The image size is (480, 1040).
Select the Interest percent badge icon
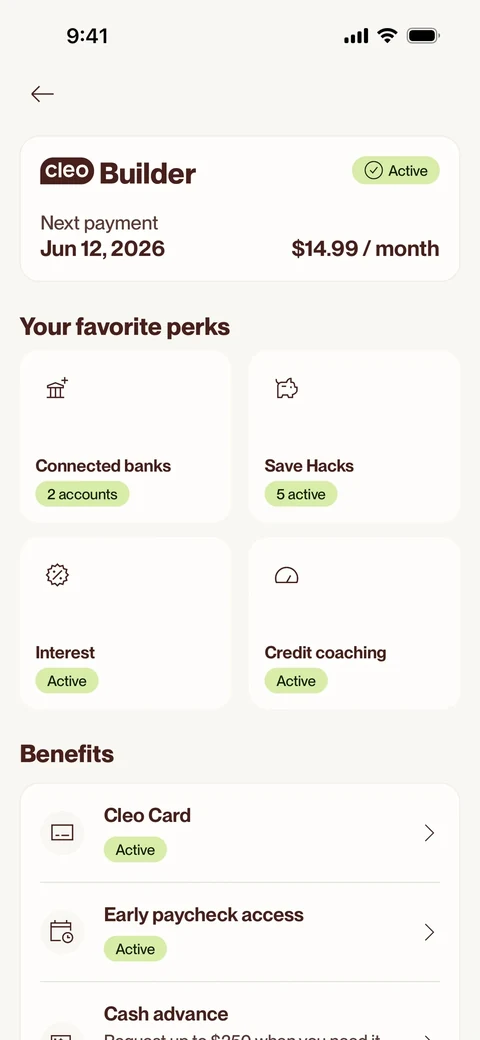point(58,574)
